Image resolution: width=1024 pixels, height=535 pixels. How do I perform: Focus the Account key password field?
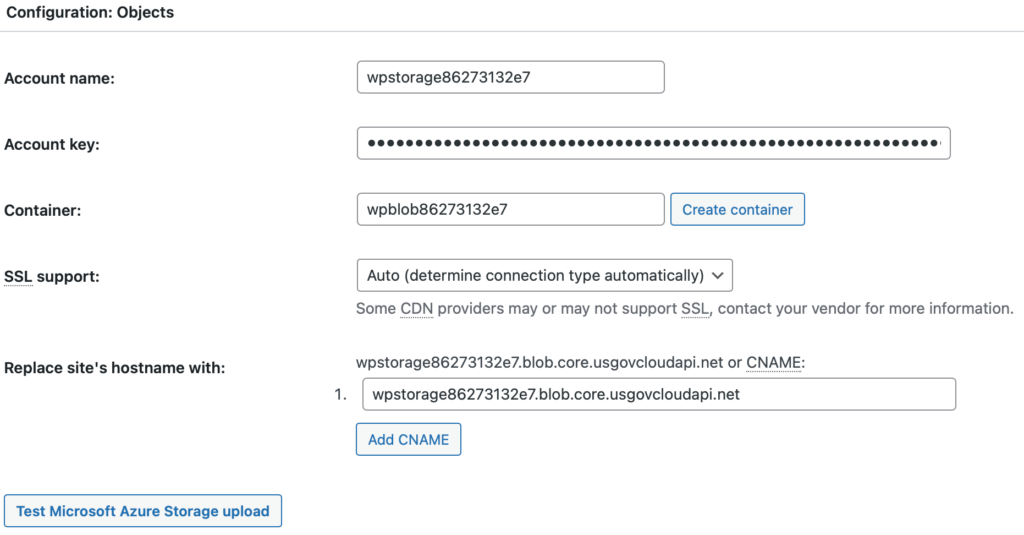[654, 143]
